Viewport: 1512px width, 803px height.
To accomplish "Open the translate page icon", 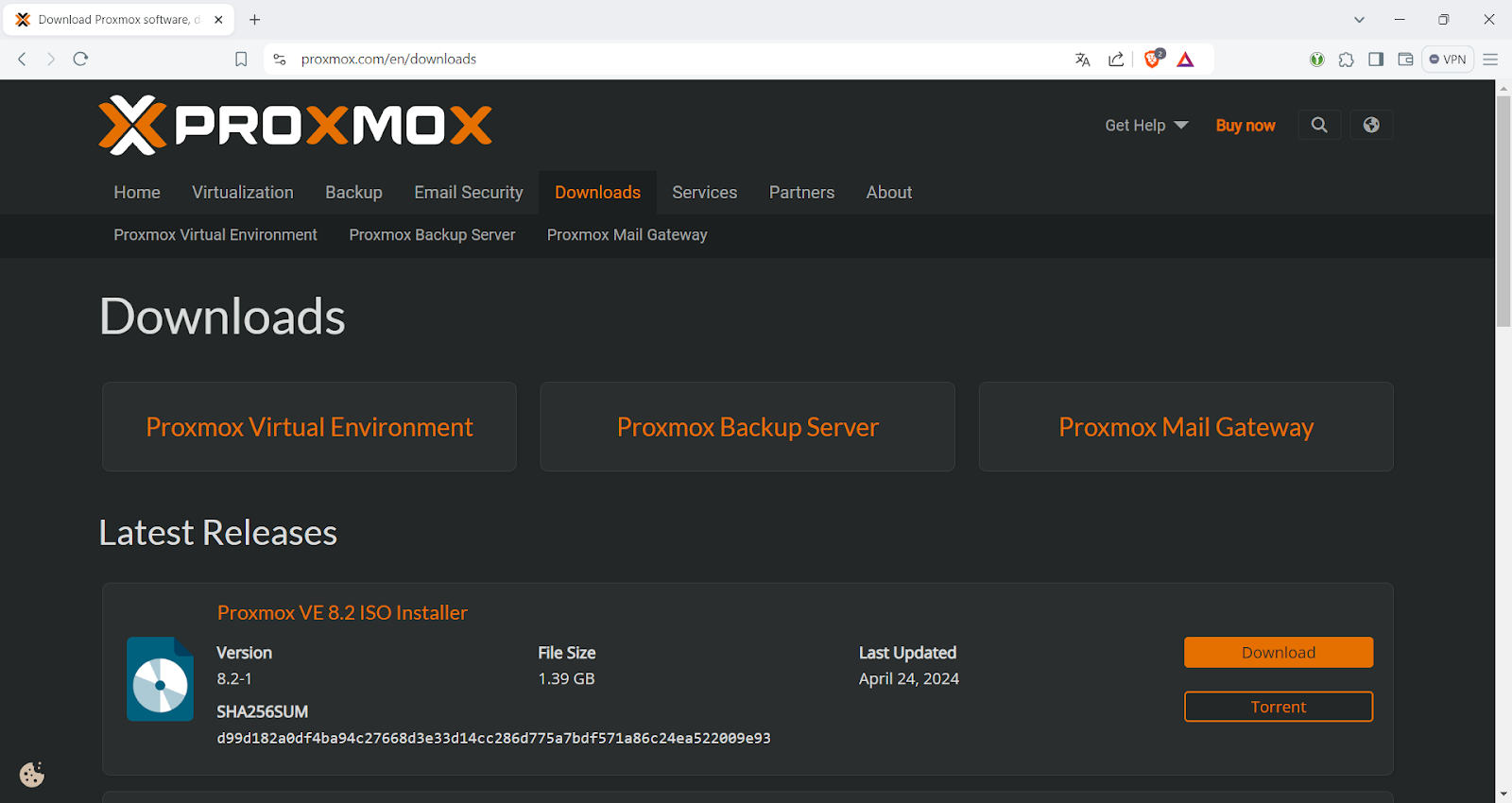I will [1083, 60].
